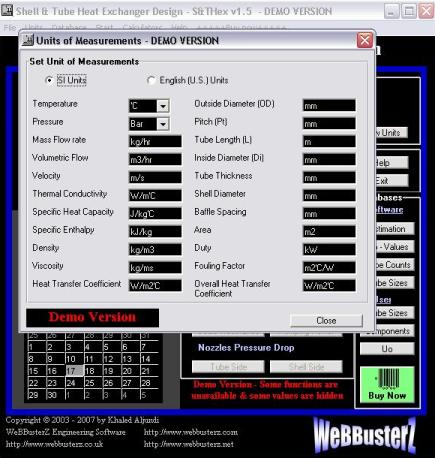This screenshot has height=458, width=435.
Task: Click the red Demo Version banner in dialog
Action: point(92,318)
